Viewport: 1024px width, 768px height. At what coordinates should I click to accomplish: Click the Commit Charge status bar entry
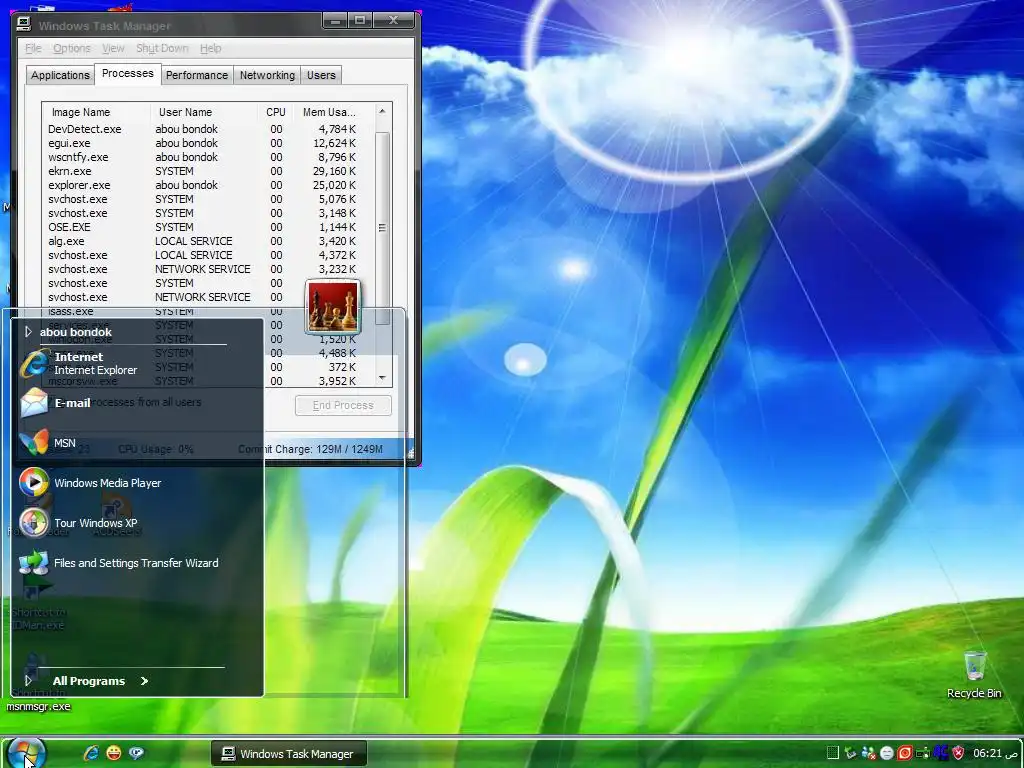(x=310, y=449)
